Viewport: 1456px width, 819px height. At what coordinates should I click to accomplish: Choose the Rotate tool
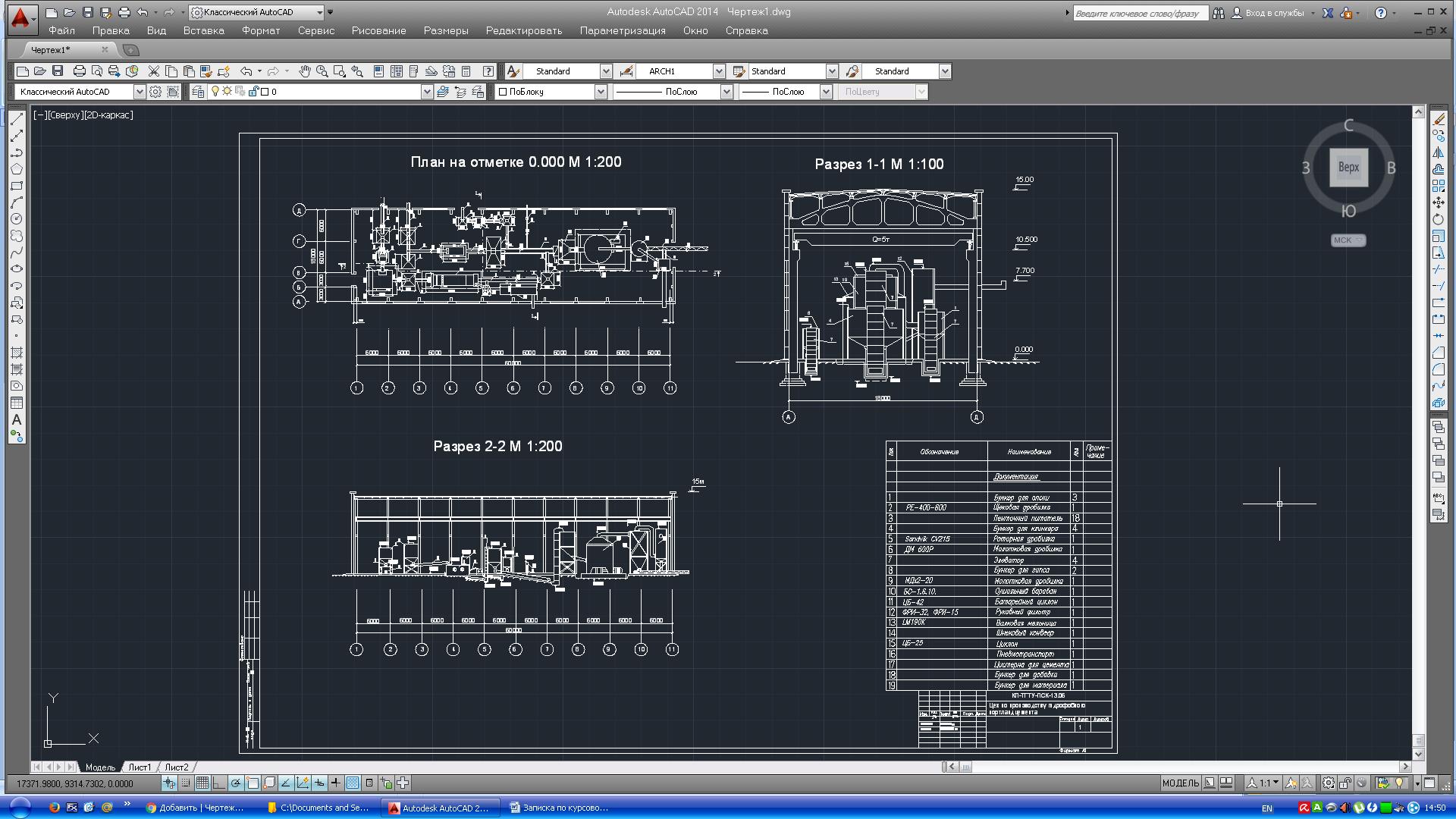(x=1439, y=219)
